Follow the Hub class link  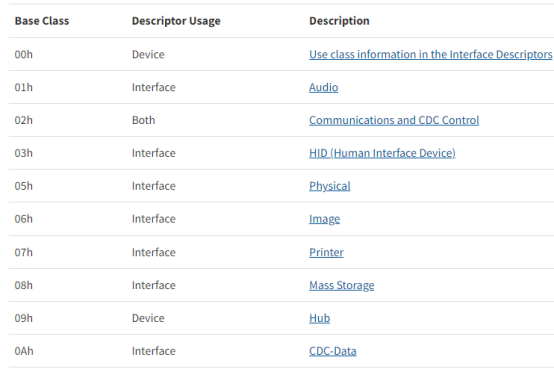[319, 318]
